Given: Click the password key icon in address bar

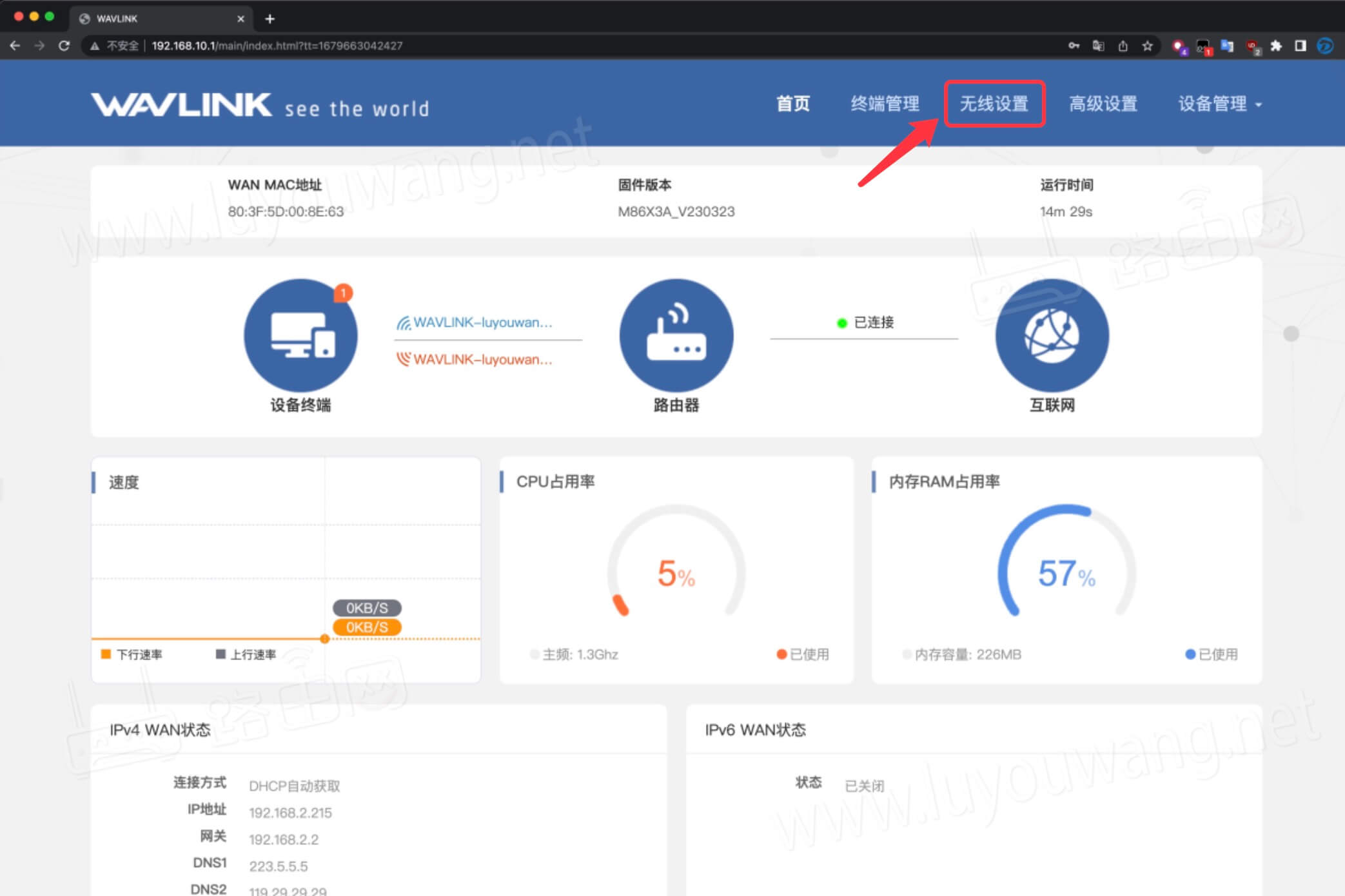Looking at the screenshot, I should tap(1073, 45).
